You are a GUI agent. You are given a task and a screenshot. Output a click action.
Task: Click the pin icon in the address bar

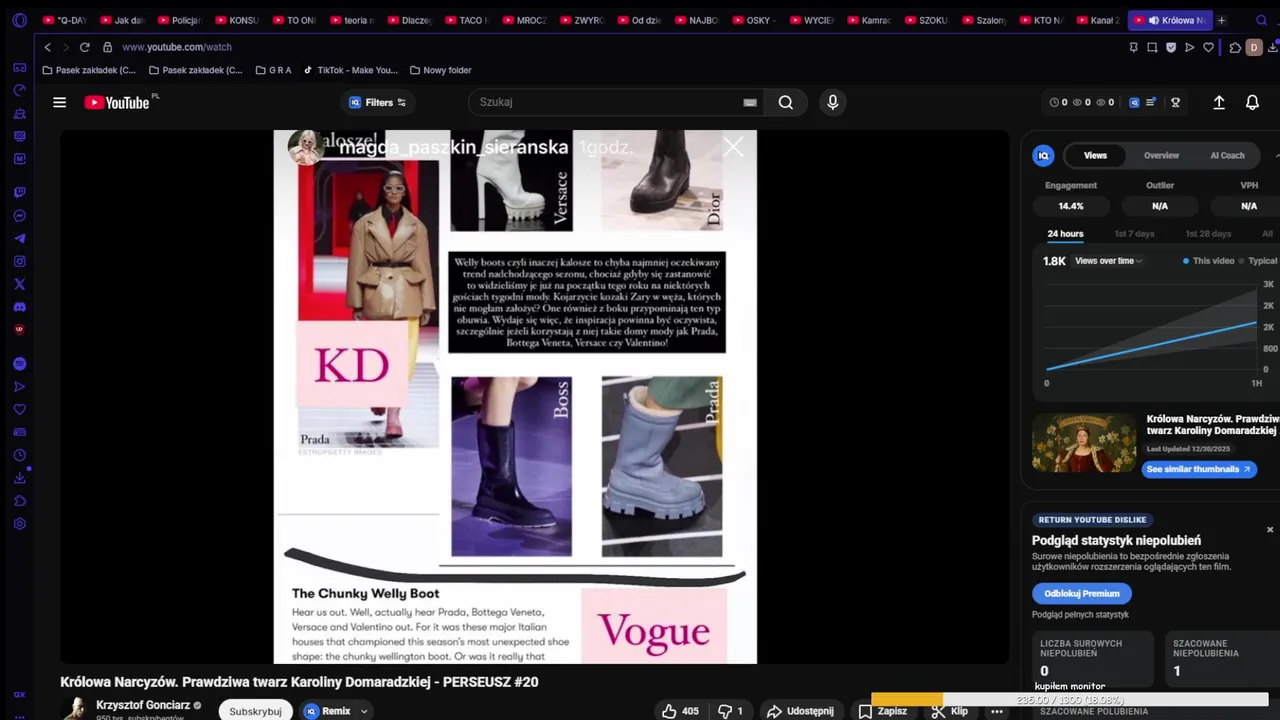pos(1133,47)
